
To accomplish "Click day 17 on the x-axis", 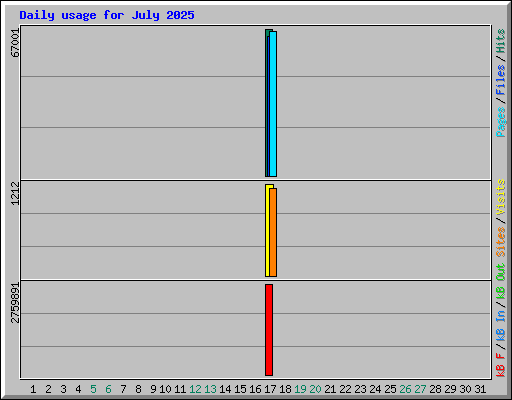I will point(270,389).
